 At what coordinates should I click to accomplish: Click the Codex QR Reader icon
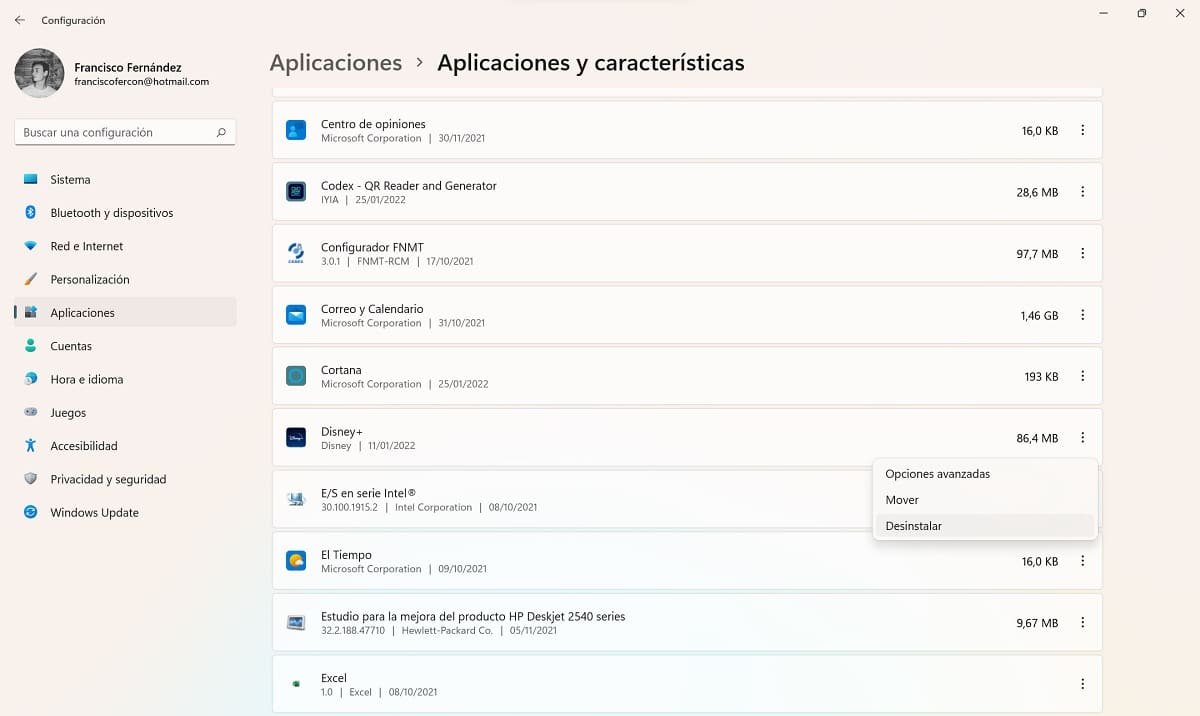pos(296,192)
